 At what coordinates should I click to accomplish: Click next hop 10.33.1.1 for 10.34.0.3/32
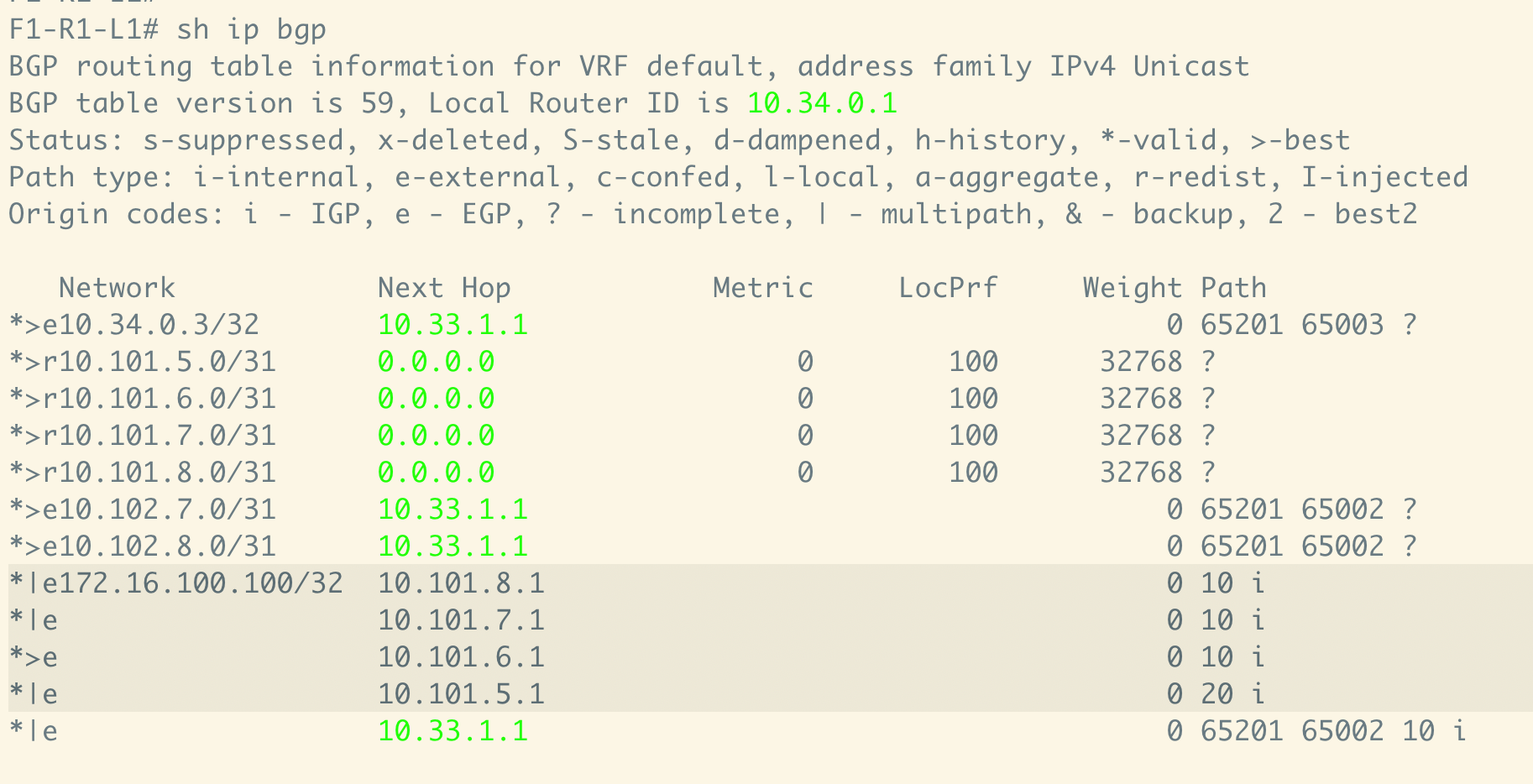[x=453, y=325]
